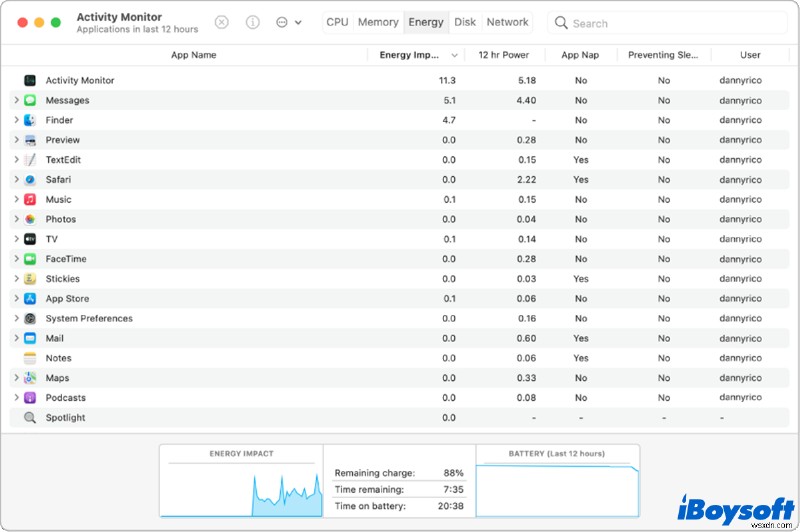Click the search magnifier icon in toolbar
This screenshot has height=532, width=800.
561,23
